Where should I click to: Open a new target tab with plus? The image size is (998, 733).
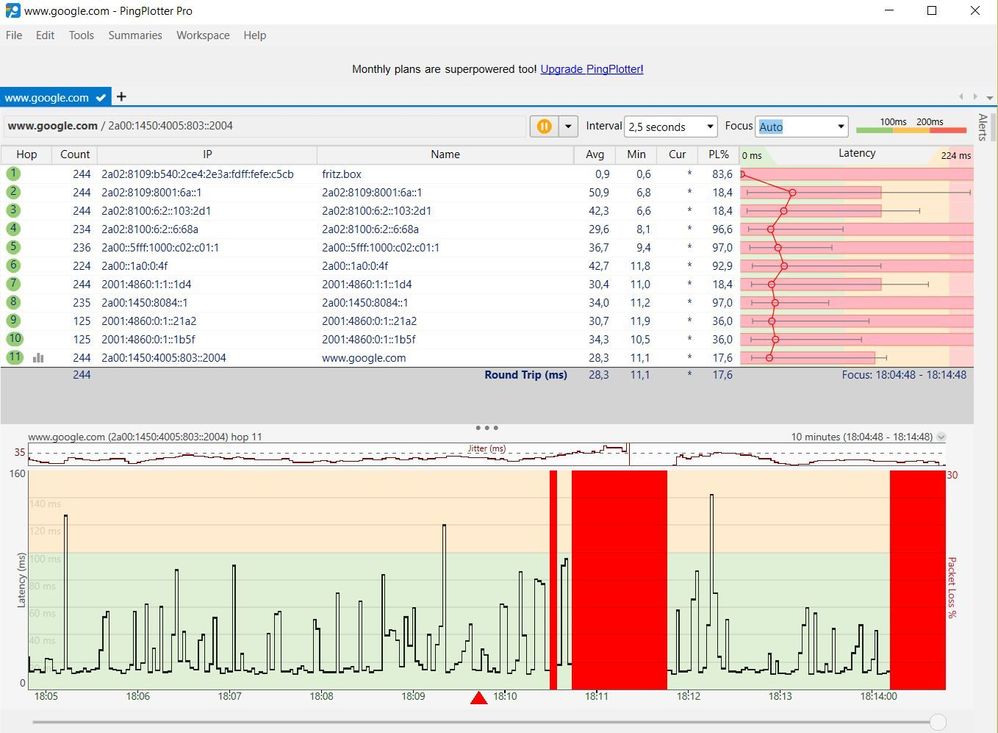point(122,97)
